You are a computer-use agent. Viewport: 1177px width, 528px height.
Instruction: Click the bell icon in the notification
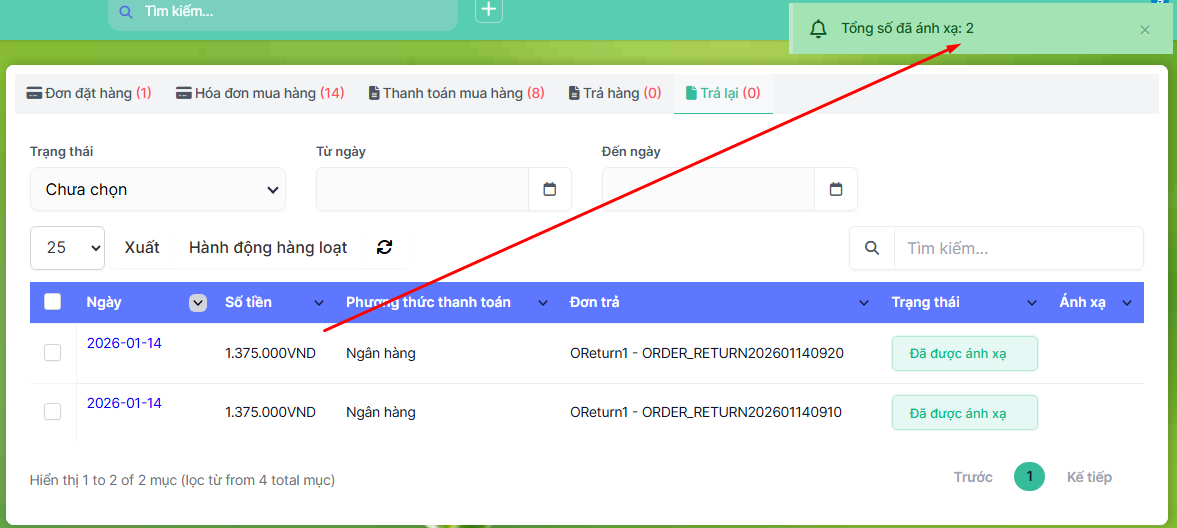[x=818, y=29]
